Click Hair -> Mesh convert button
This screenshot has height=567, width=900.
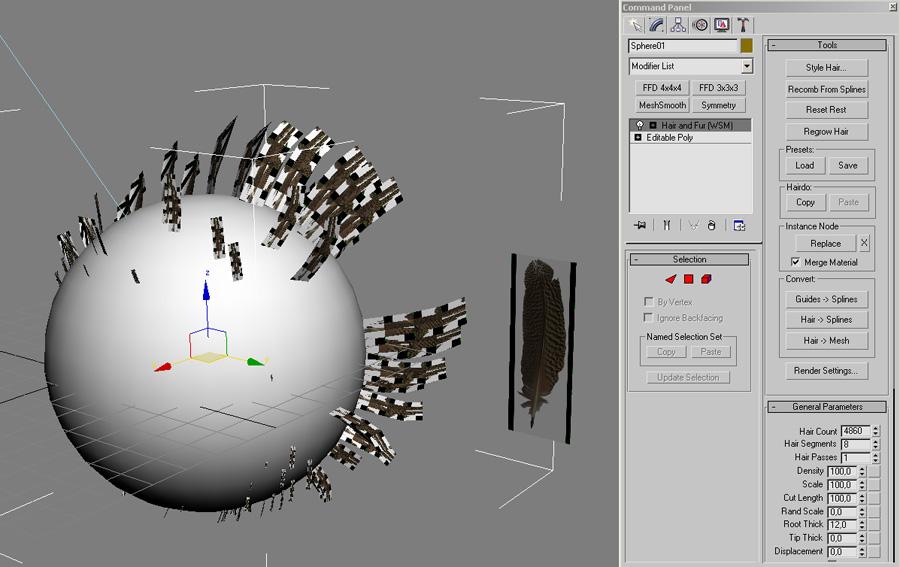coord(827,340)
